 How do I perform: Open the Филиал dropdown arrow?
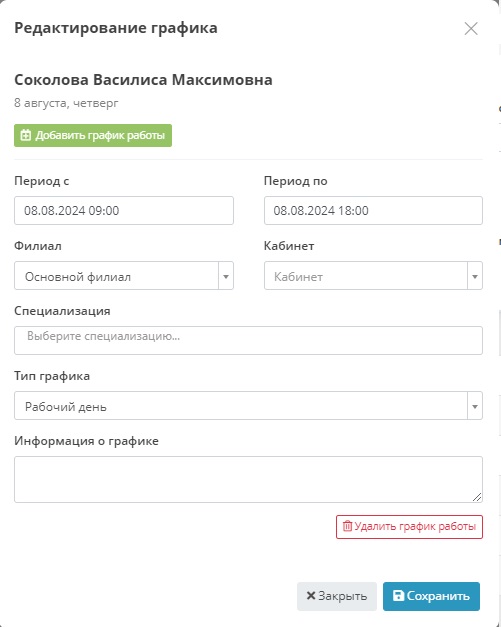click(x=226, y=276)
